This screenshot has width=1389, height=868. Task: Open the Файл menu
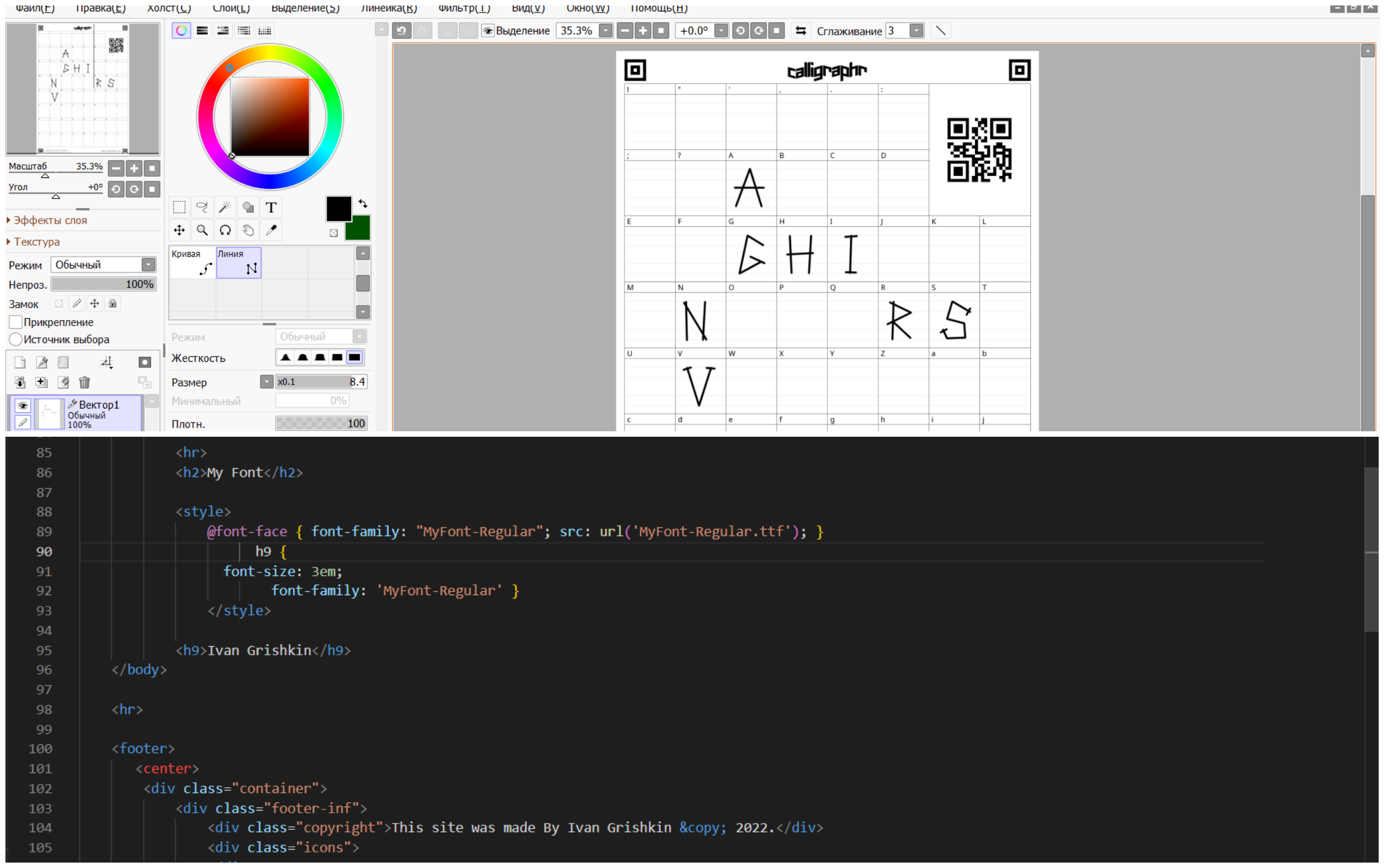[x=35, y=8]
